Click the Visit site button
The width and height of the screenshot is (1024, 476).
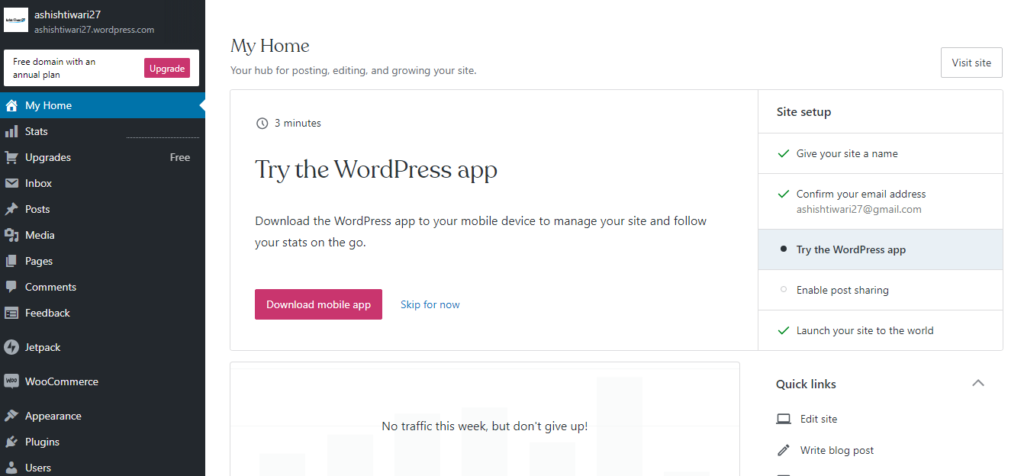(x=971, y=63)
